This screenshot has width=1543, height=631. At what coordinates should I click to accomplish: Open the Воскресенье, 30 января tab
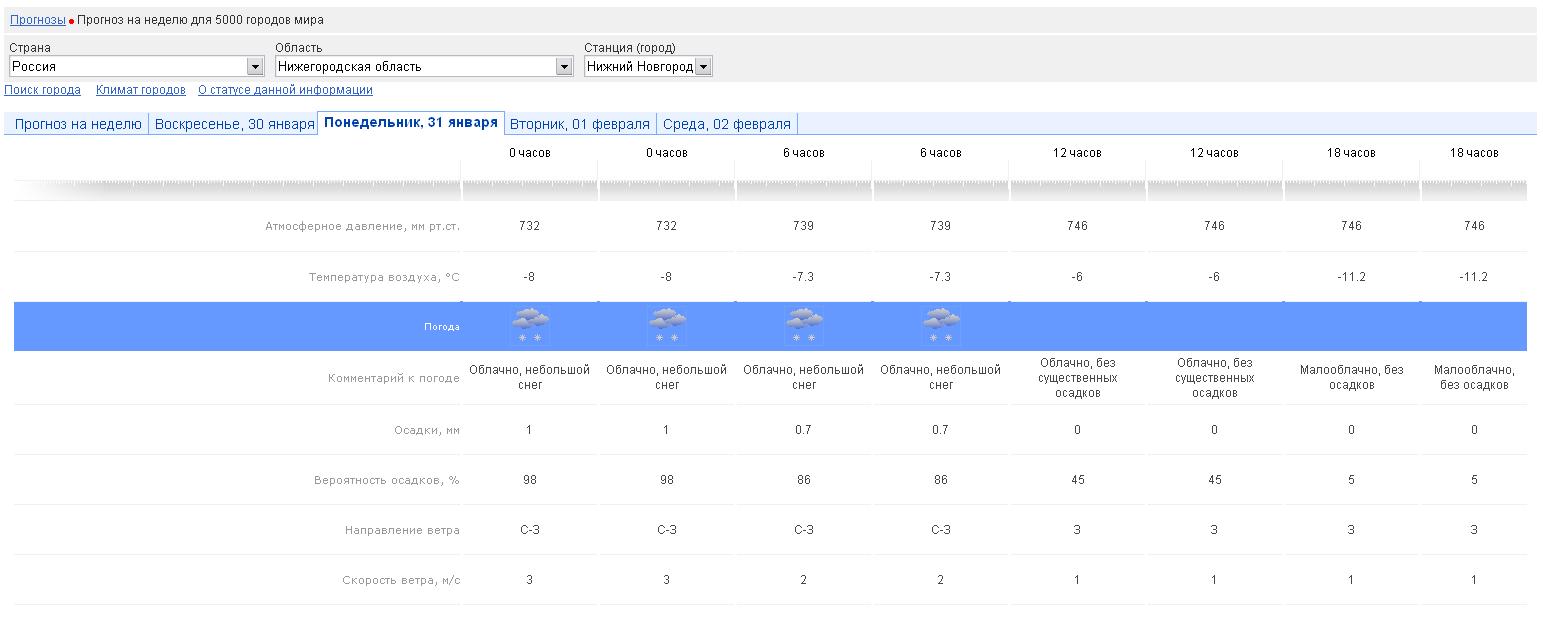coord(234,124)
